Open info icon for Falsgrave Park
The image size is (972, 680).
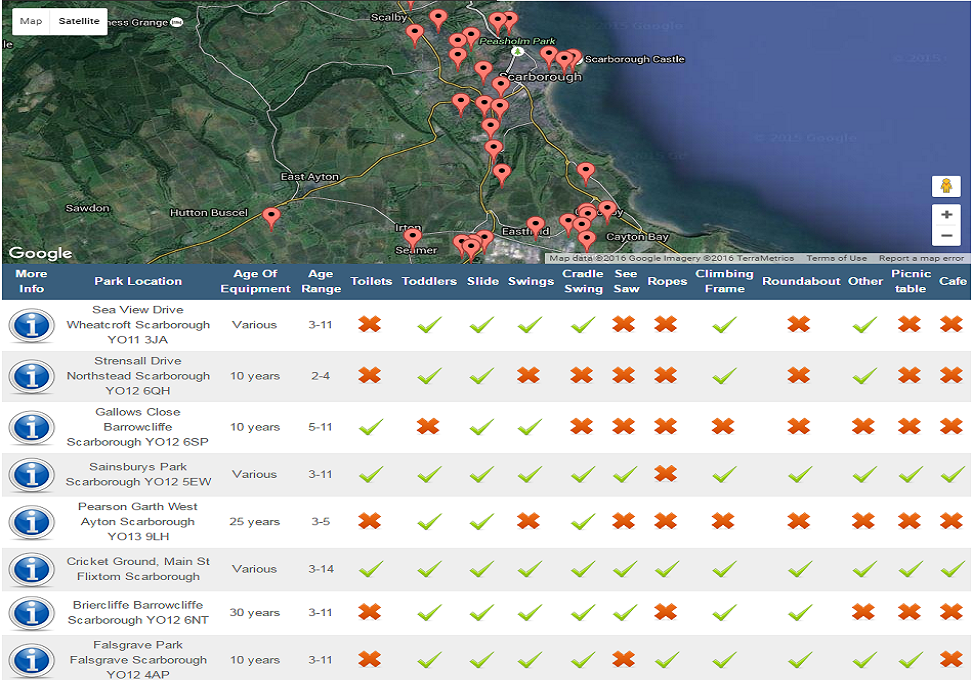click(32, 660)
